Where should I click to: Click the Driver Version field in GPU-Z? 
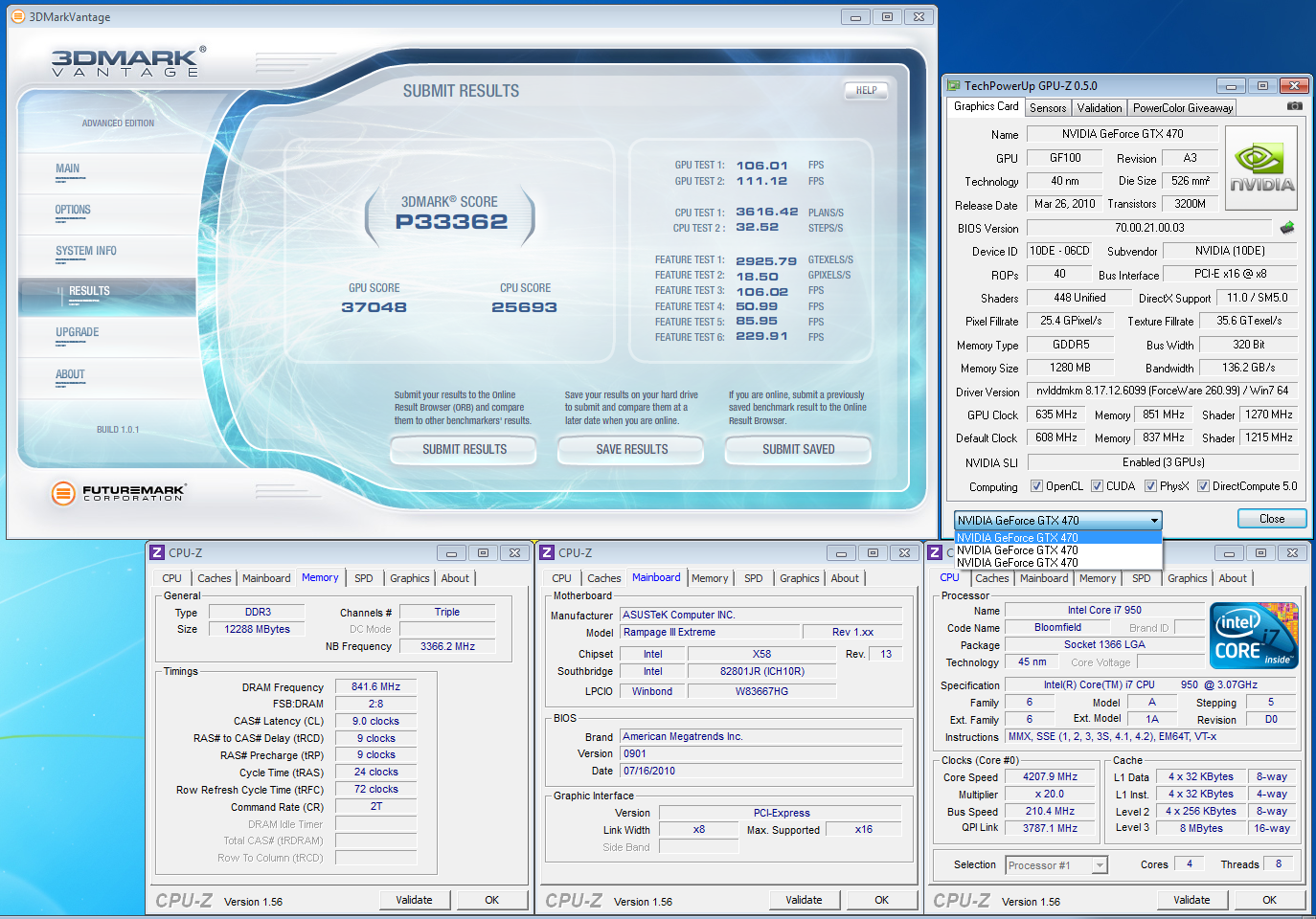pos(1162,391)
